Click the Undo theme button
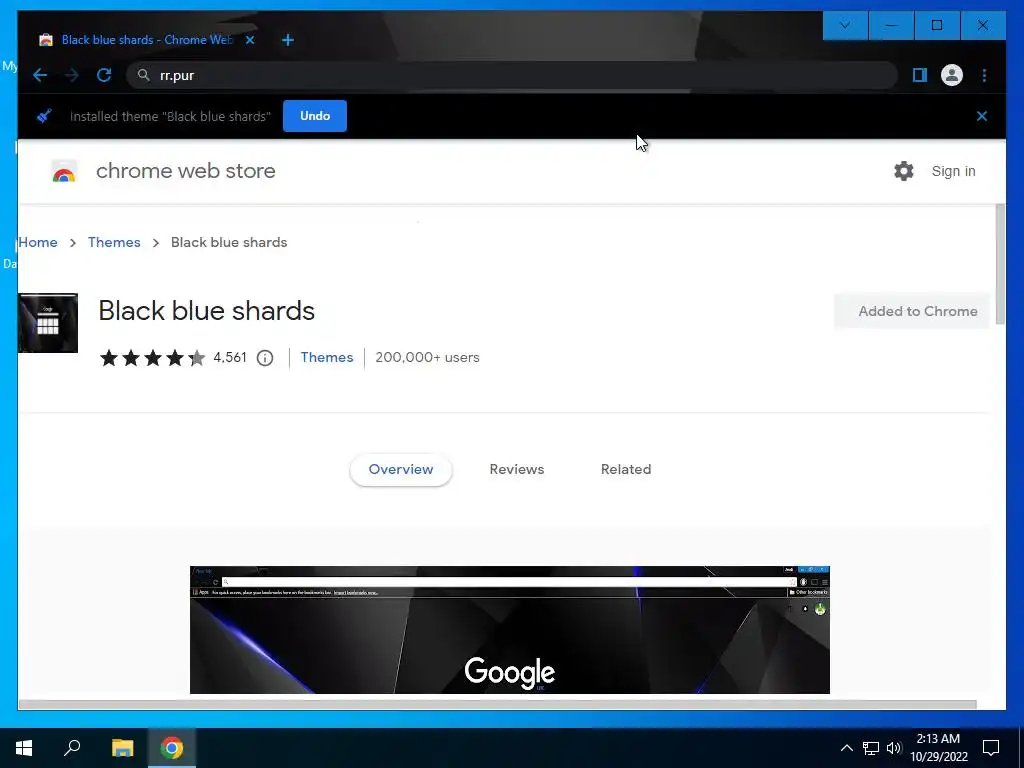The image size is (1024, 768). 315,116
